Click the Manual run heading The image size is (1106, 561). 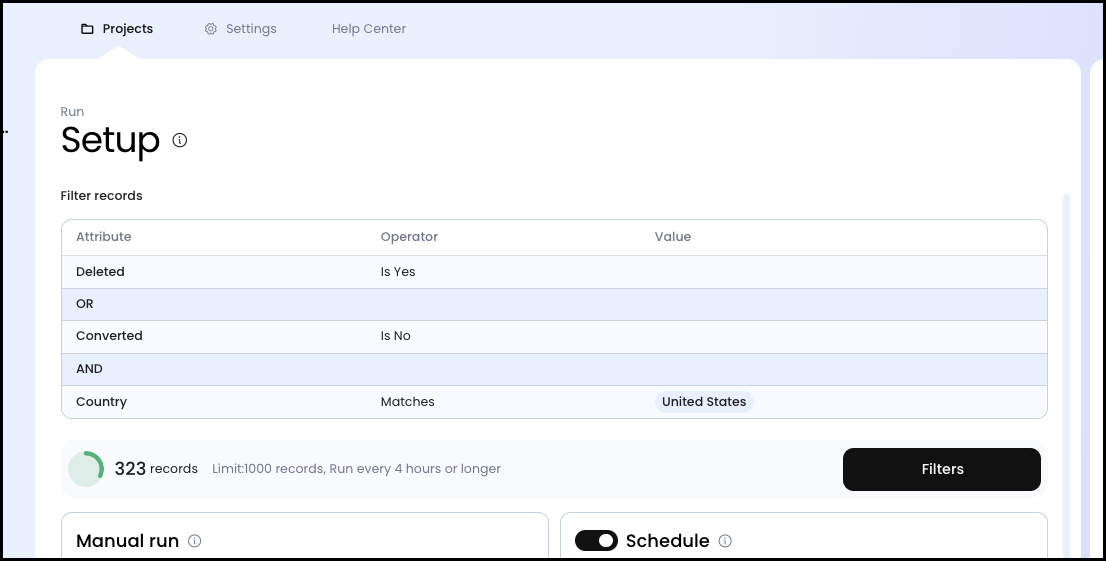[x=127, y=541]
